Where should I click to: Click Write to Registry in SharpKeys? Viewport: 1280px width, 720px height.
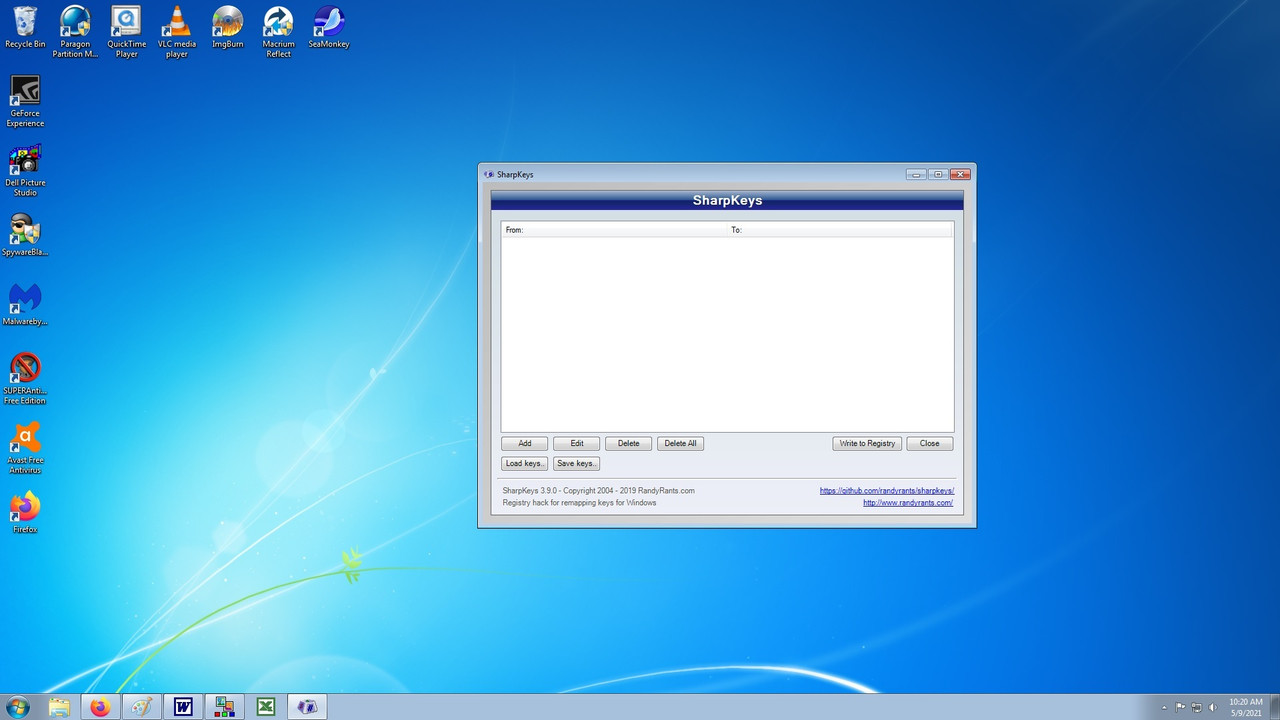coord(866,443)
